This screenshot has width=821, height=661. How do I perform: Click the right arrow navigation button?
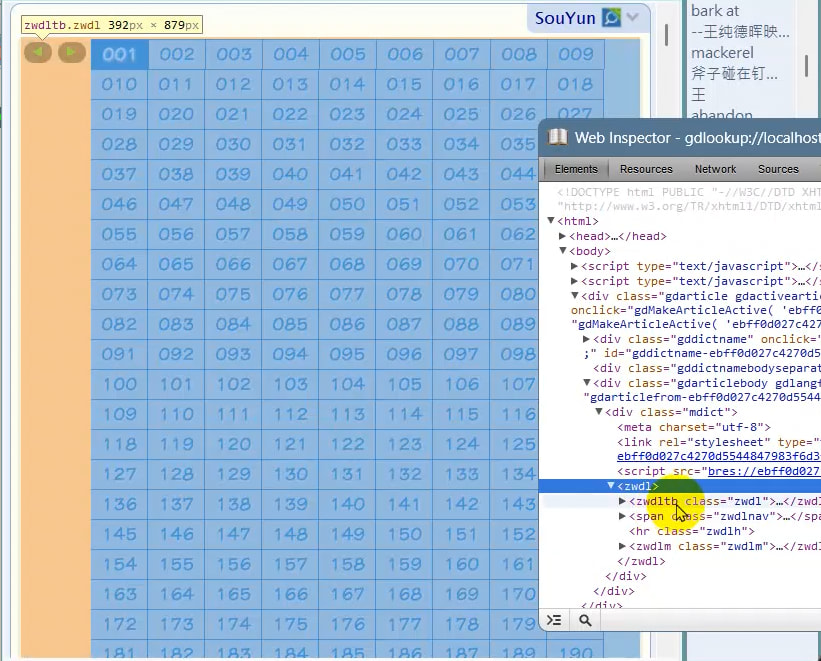click(72, 52)
